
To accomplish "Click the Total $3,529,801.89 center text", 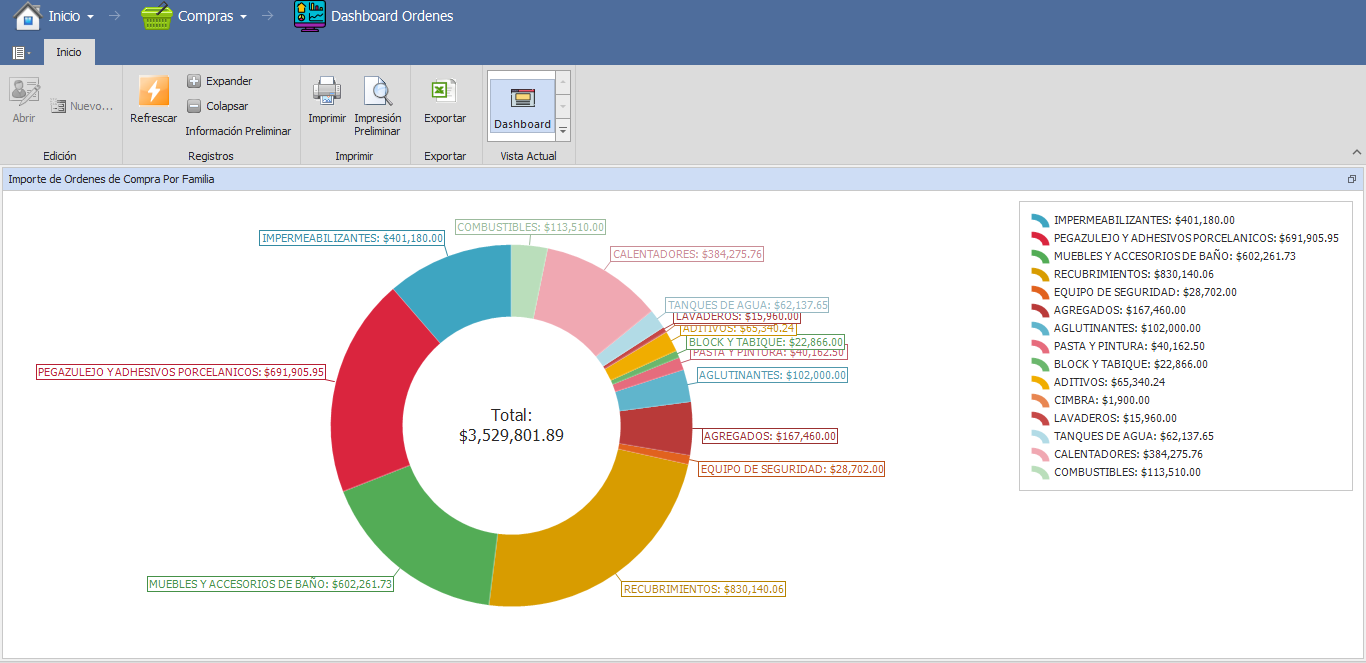I will click(x=511, y=425).
